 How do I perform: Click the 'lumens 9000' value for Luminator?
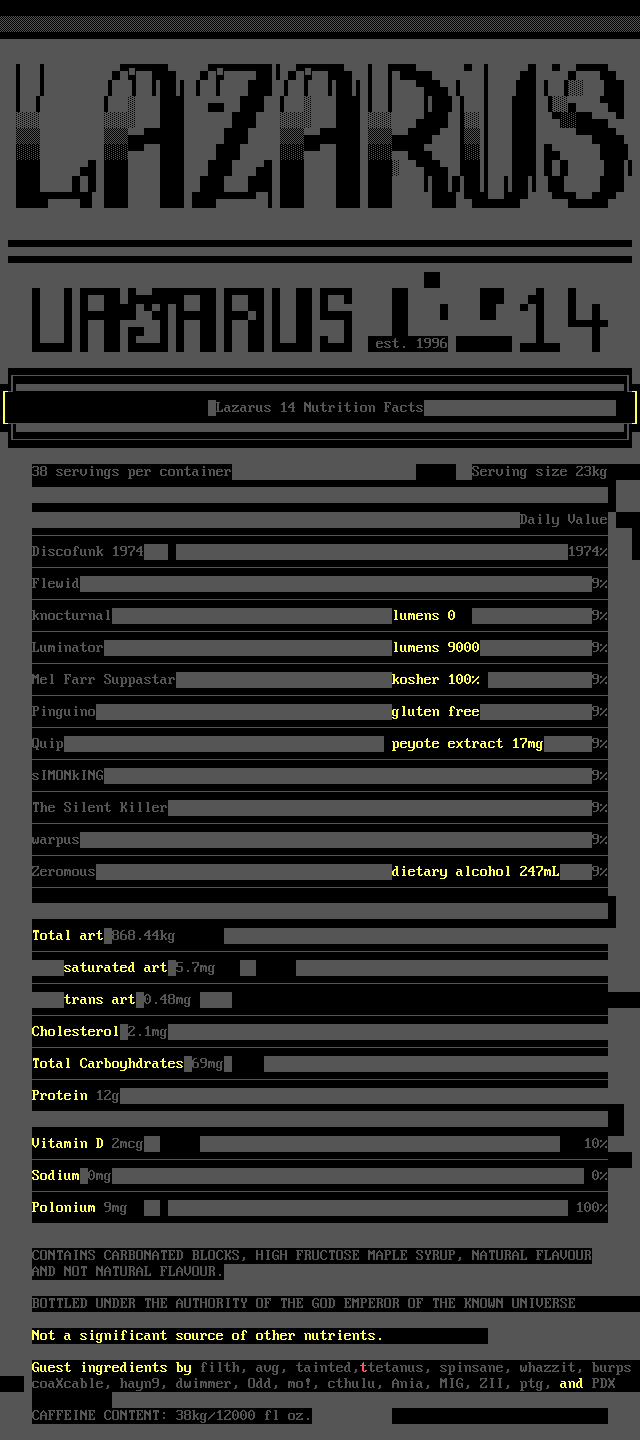436,647
